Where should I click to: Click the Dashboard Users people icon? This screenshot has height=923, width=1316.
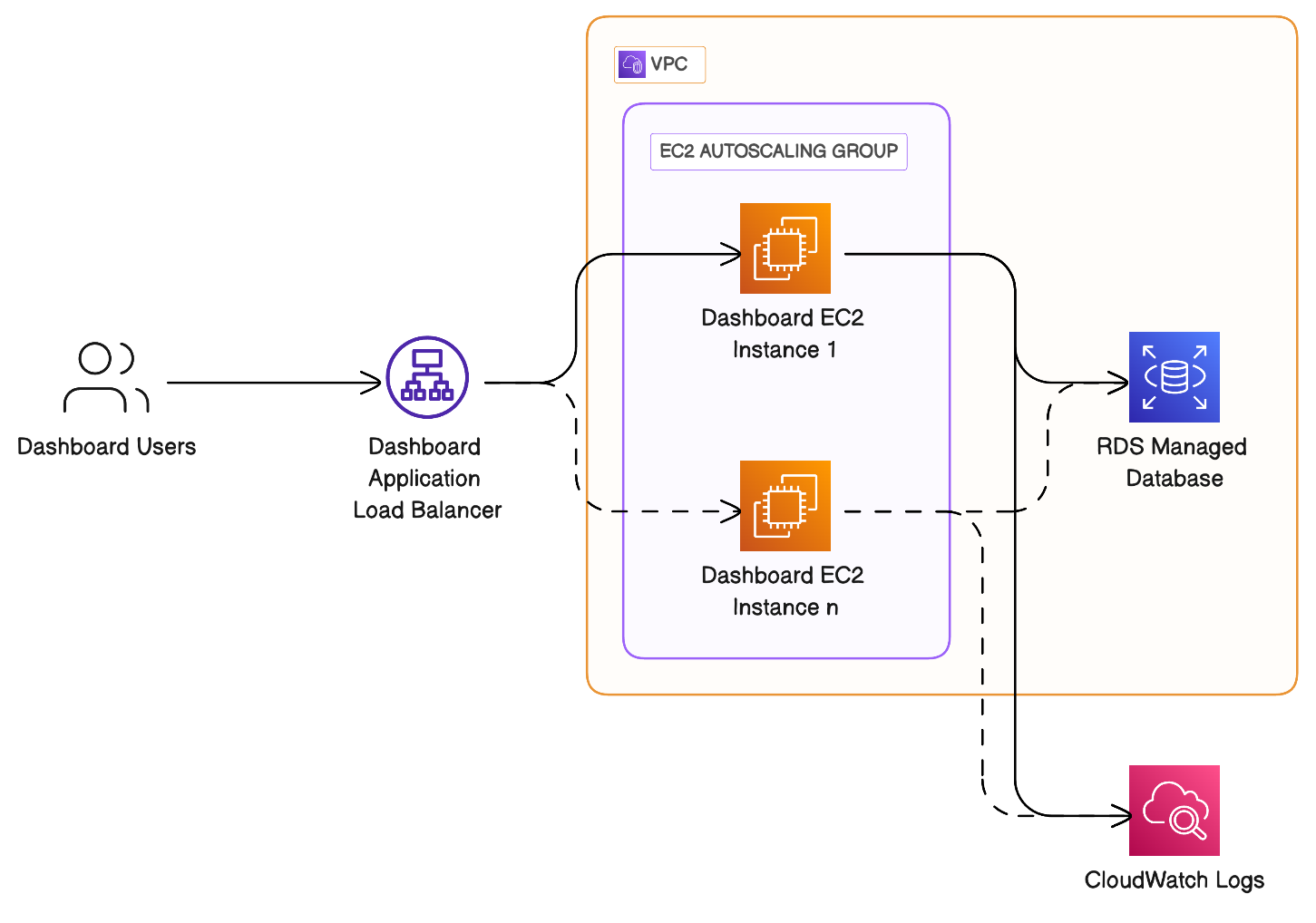tap(106, 378)
